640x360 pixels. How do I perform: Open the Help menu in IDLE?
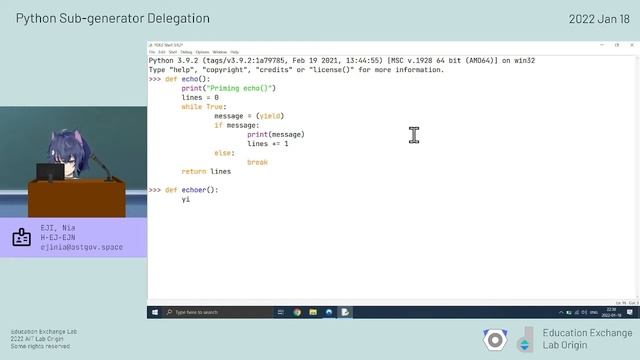pos(234,52)
